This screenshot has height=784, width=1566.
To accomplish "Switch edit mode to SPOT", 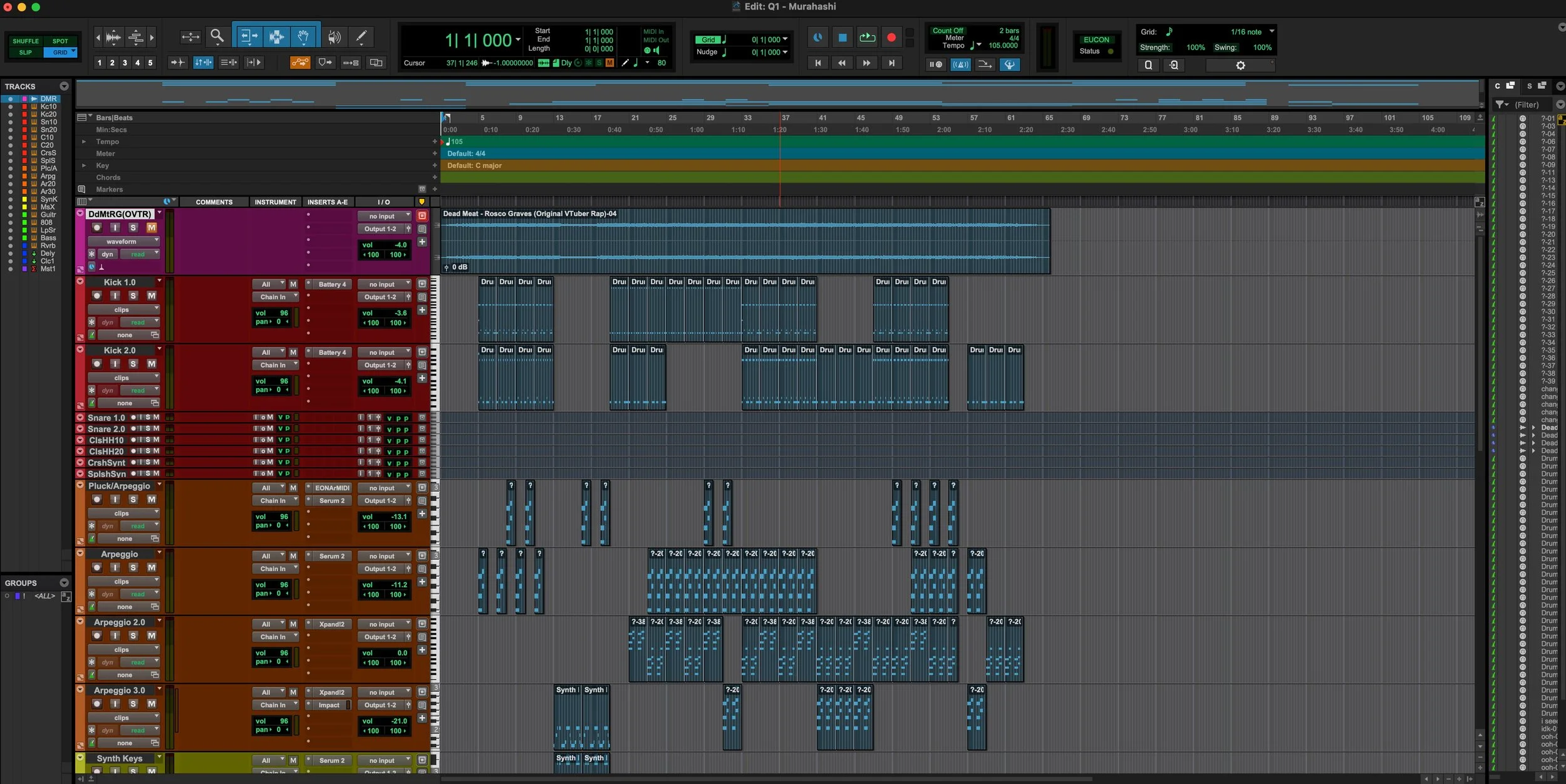I will click(60, 41).
